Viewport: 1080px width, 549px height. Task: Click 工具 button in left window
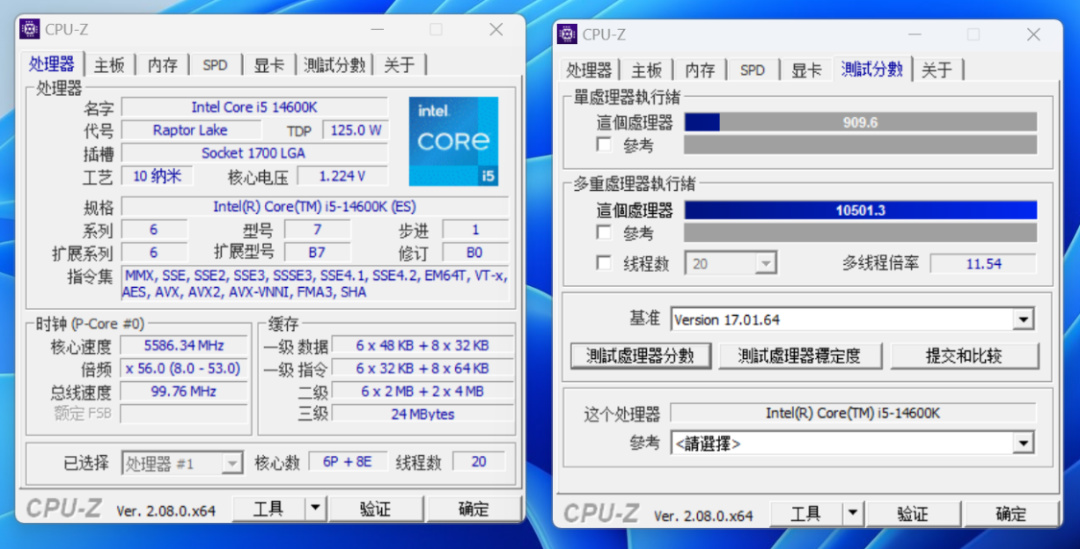click(x=269, y=509)
